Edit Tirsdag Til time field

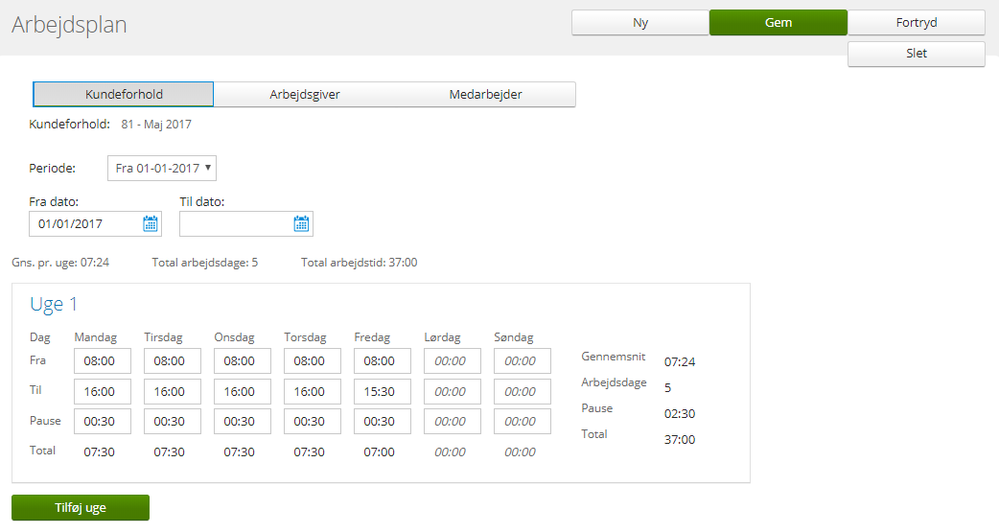tap(173, 391)
